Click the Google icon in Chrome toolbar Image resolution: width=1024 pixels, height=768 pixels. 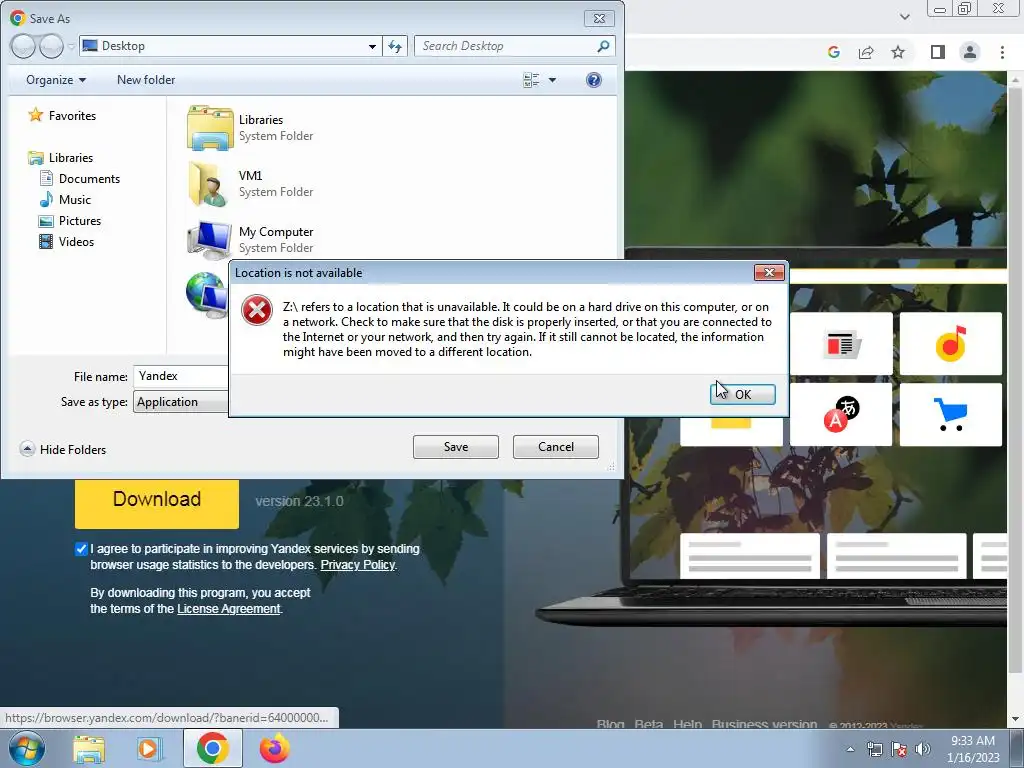pyautogui.click(x=833, y=52)
